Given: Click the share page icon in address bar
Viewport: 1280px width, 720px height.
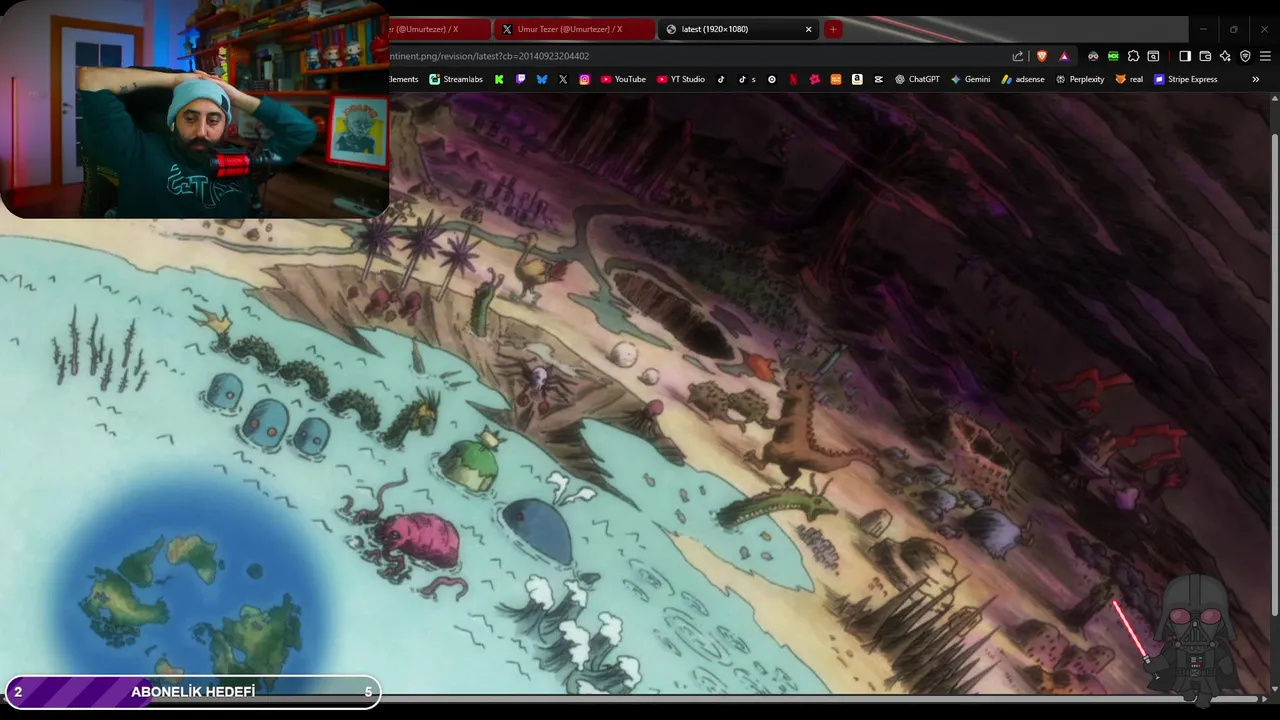Looking at the screenshot, I should click(1018, 56).
